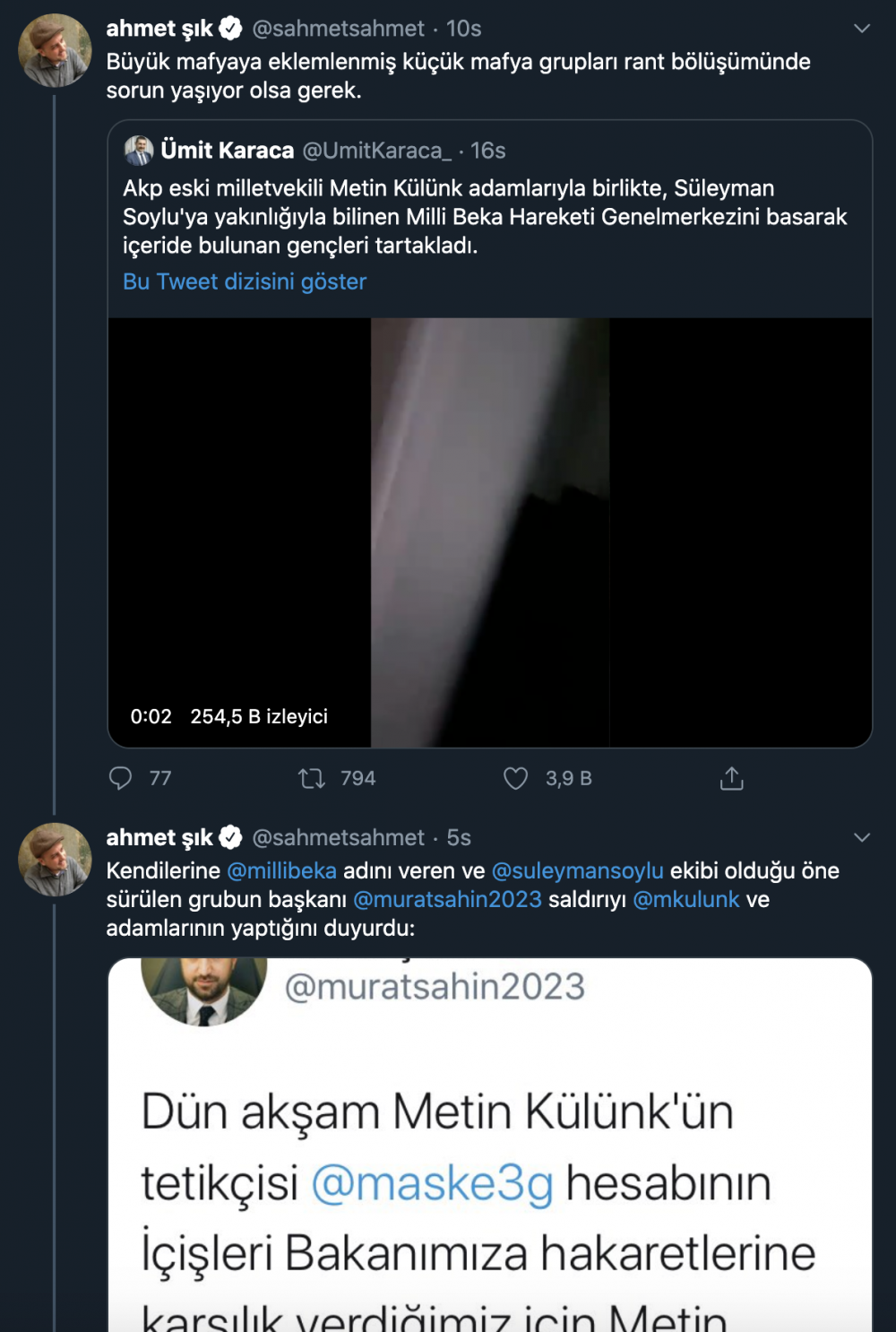The image size is (896, 1332).
Task: Open the @mkulunk mention
Action: click(x=686, y=899)
